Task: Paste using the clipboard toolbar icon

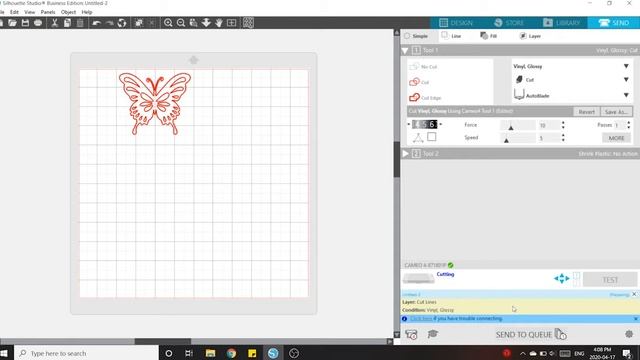Action: point(80,23)
